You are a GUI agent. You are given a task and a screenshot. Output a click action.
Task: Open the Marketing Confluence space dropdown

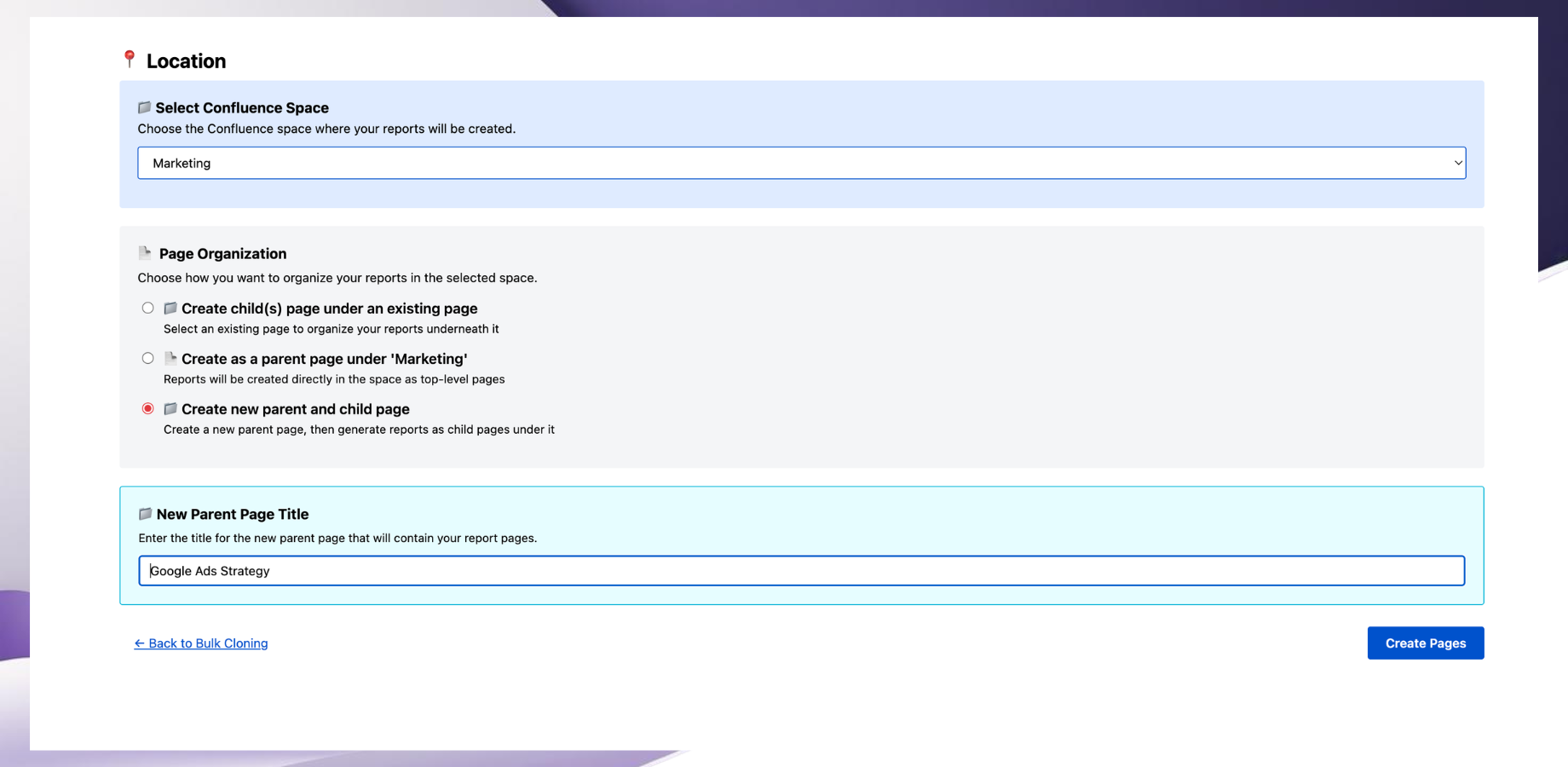click(802, 163)
